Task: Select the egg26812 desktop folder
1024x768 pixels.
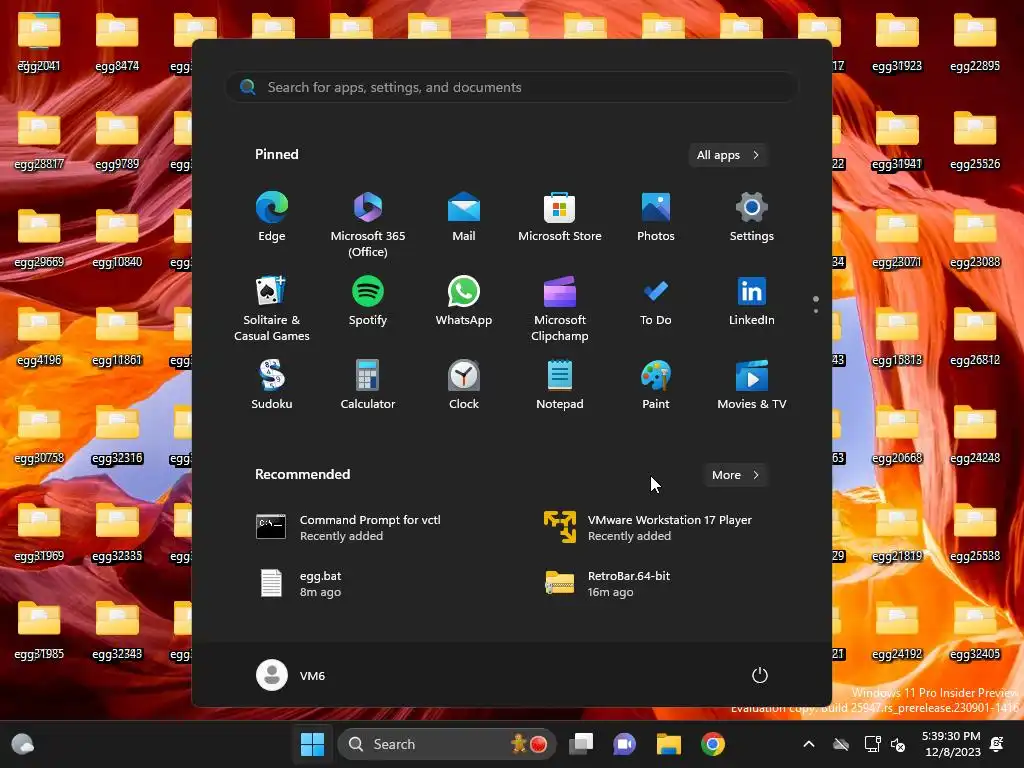Action: [x=975, y=336]
